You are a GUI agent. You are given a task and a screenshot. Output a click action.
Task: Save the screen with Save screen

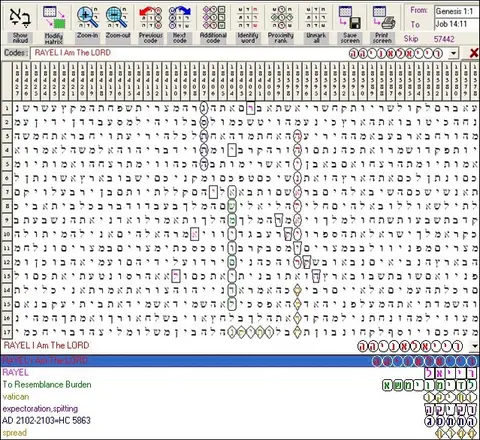[350, 23]
